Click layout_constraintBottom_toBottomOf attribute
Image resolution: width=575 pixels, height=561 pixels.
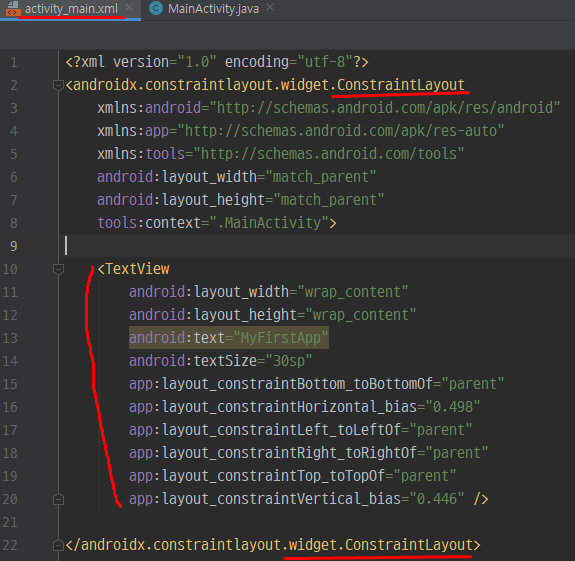point(316,384)
